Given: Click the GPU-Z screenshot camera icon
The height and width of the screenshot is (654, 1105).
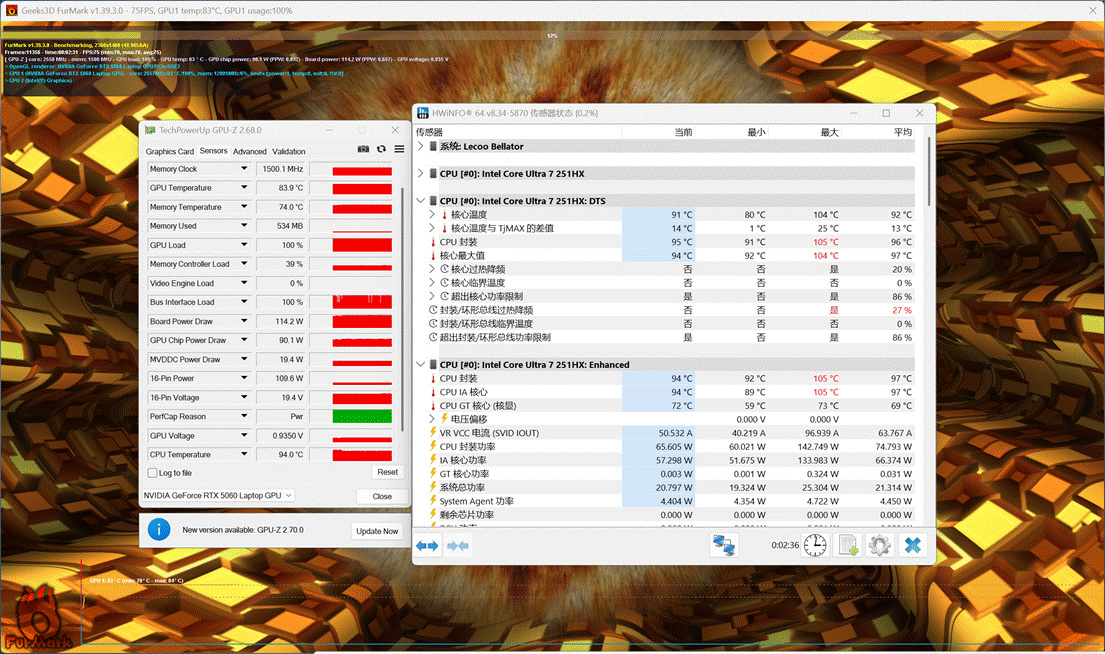Looking at the screenshot, I should point(363,149).
